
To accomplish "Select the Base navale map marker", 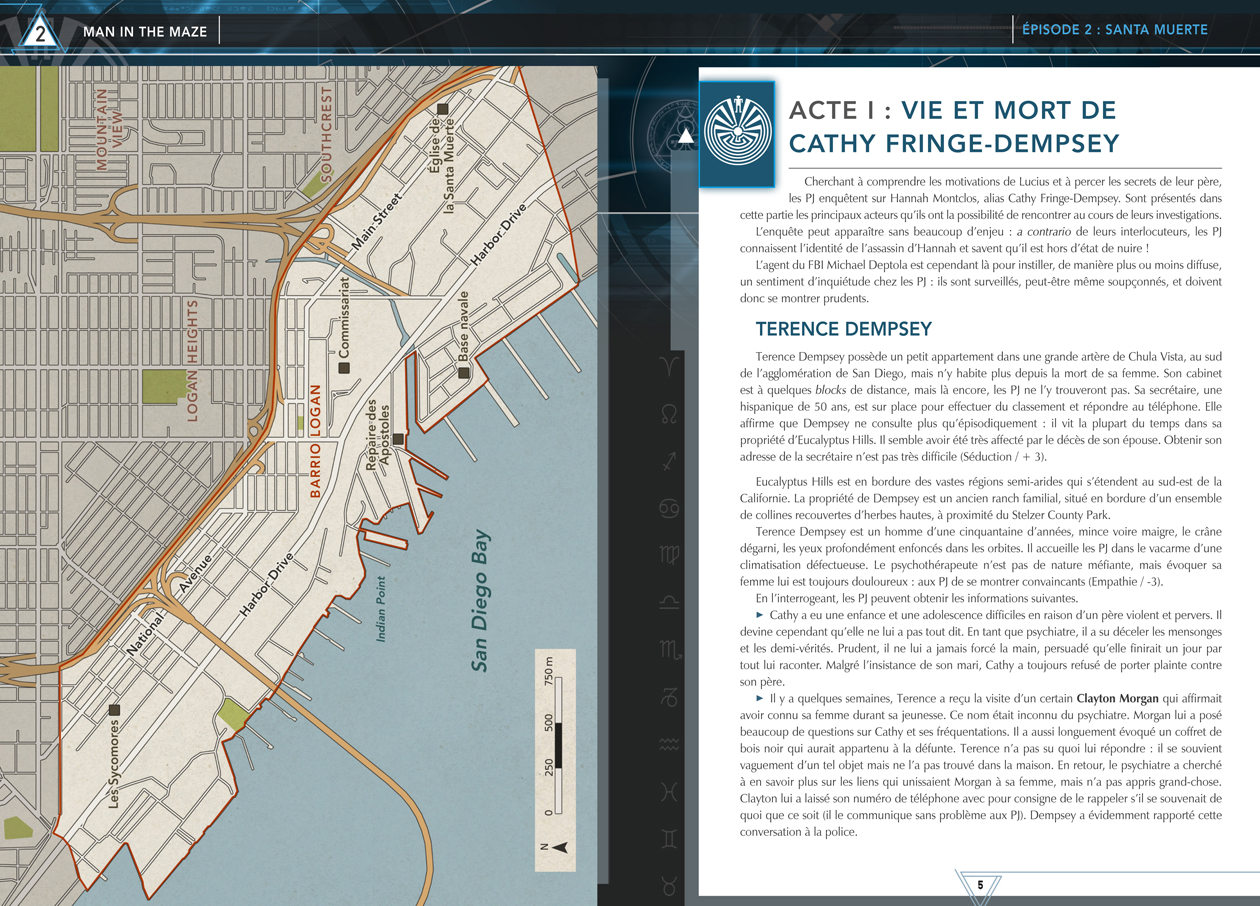I will [463, 373].
